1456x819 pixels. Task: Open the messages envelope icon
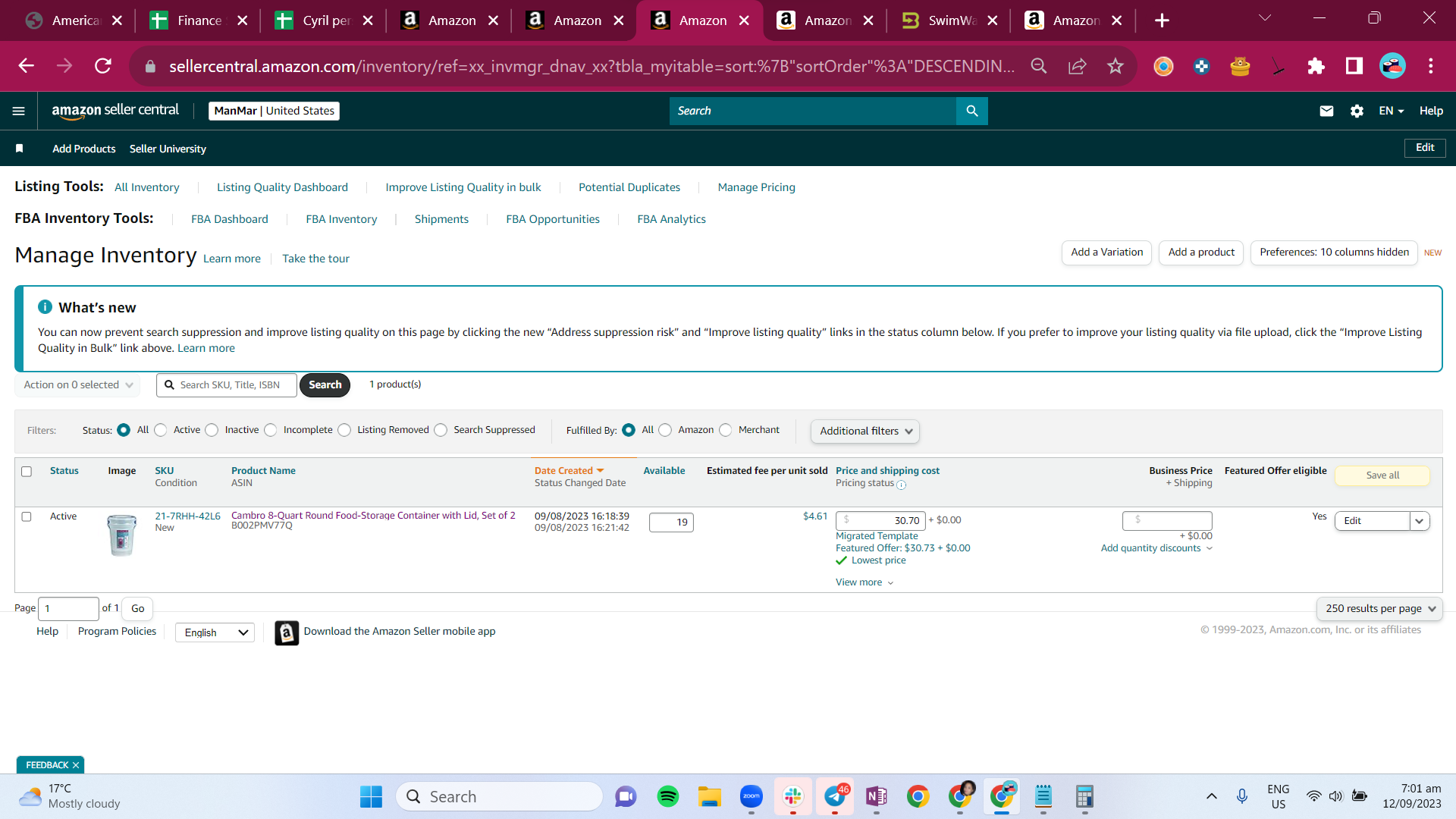[x=1326, y=111]
